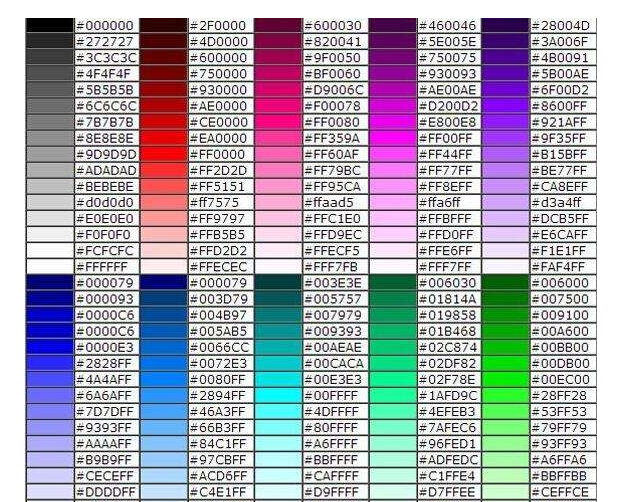Select the #6A6AFF hex code text
This screenshot has height=502, width=621.
(104, 396)
